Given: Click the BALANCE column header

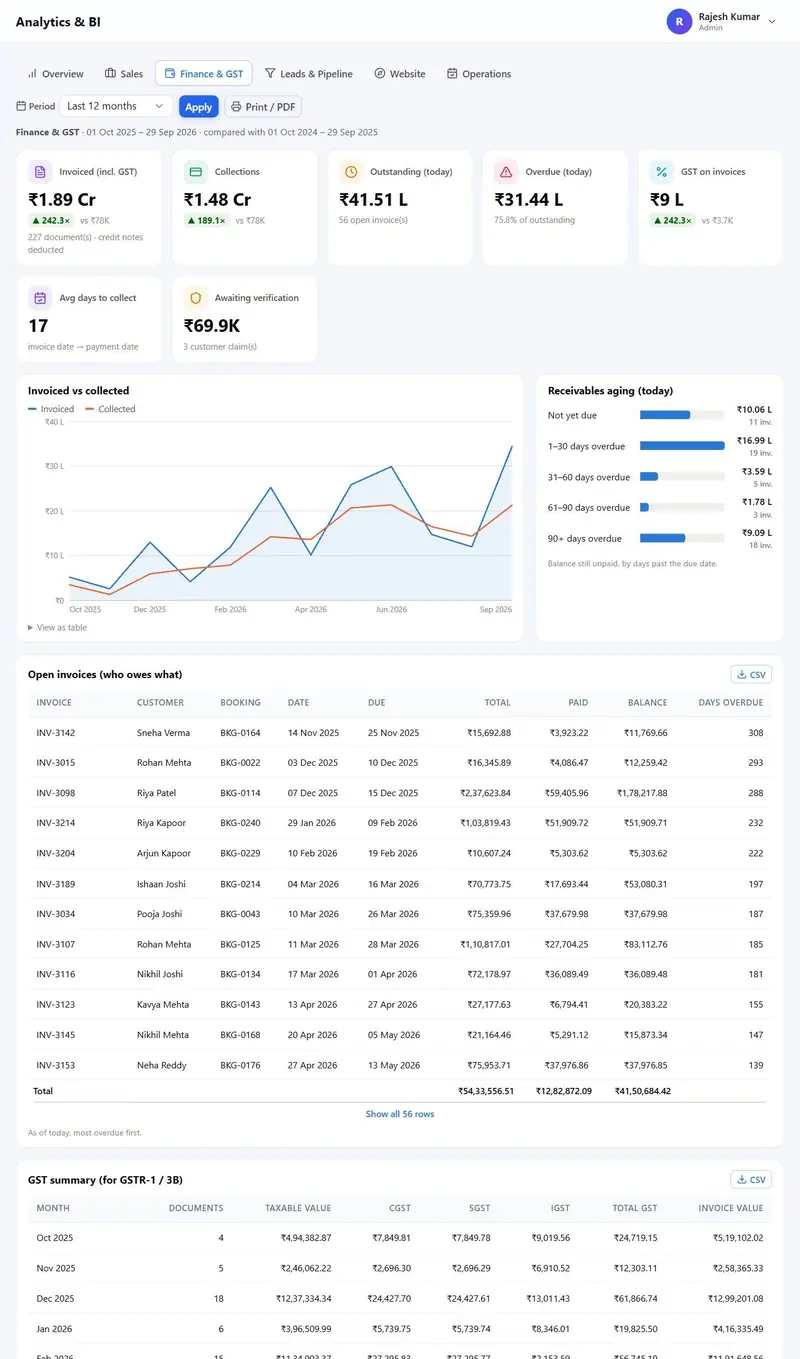Looking at the screenshot, I should 648,703.
